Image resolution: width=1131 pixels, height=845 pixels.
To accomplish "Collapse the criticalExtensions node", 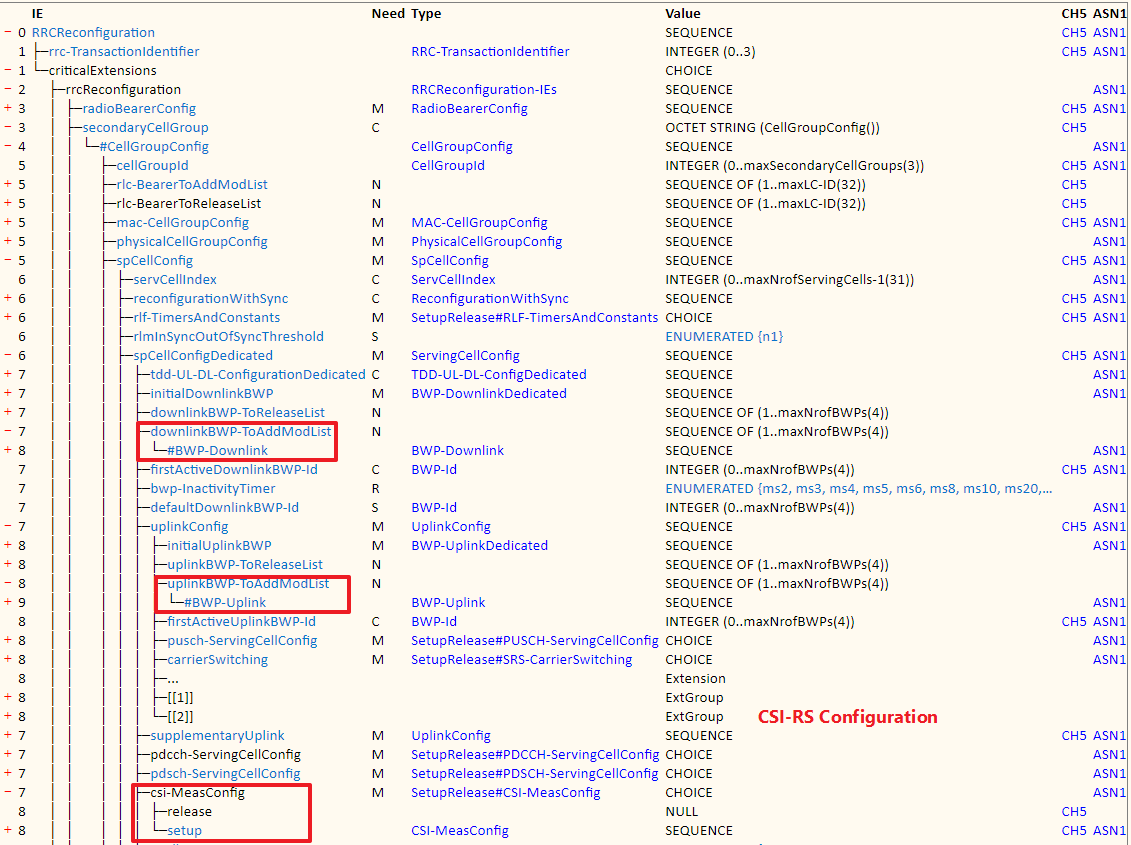I will coord(8,71).
